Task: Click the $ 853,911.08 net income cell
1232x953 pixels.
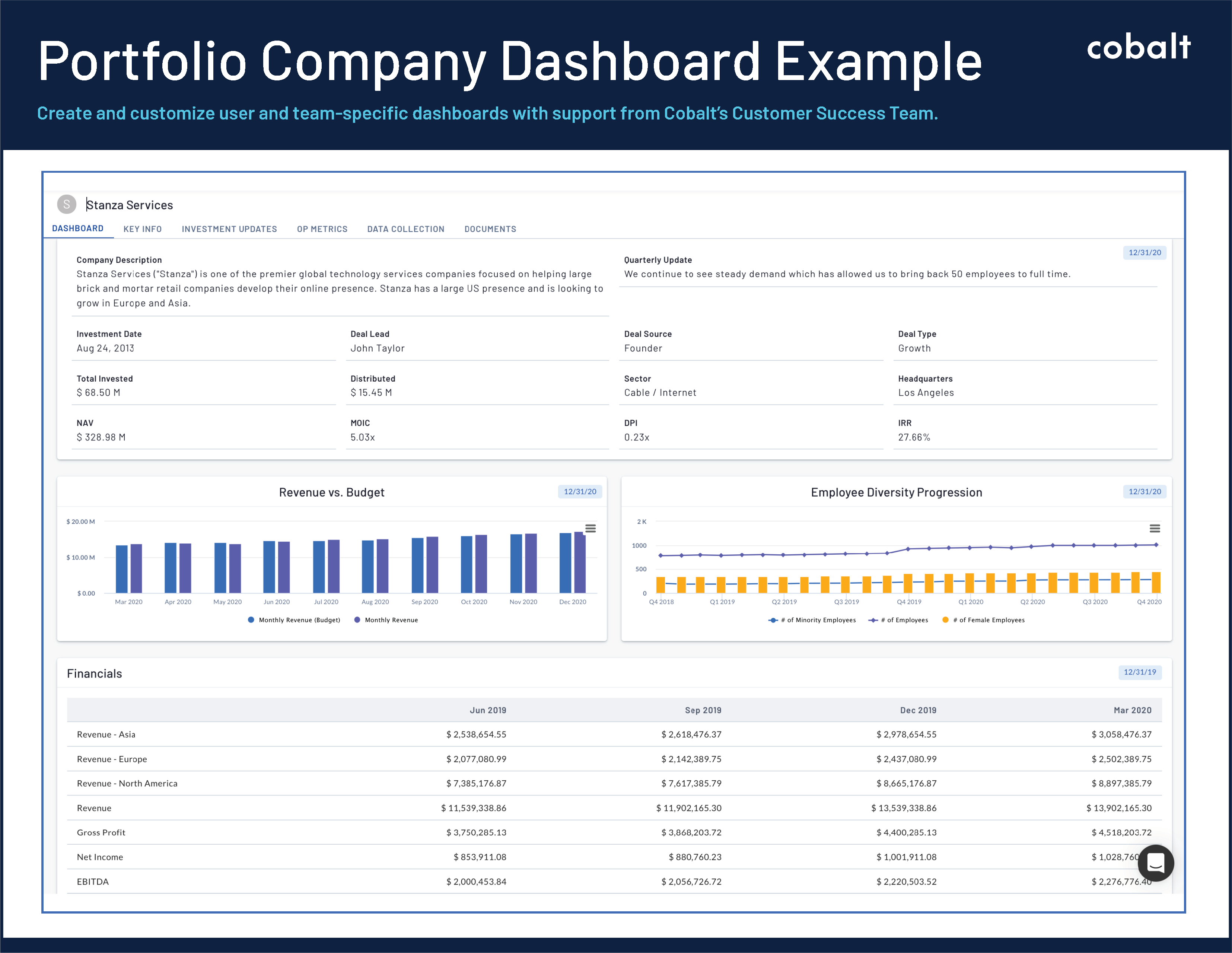Action: click(480, 857)
